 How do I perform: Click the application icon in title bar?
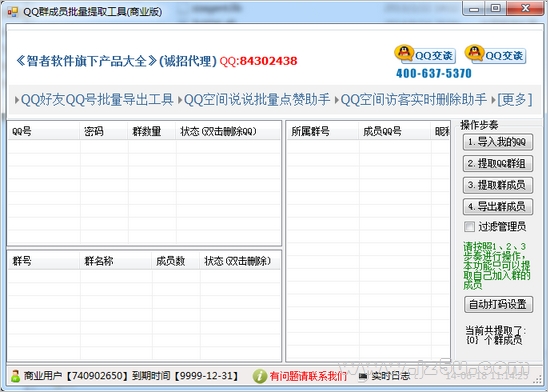click(13, 12)
